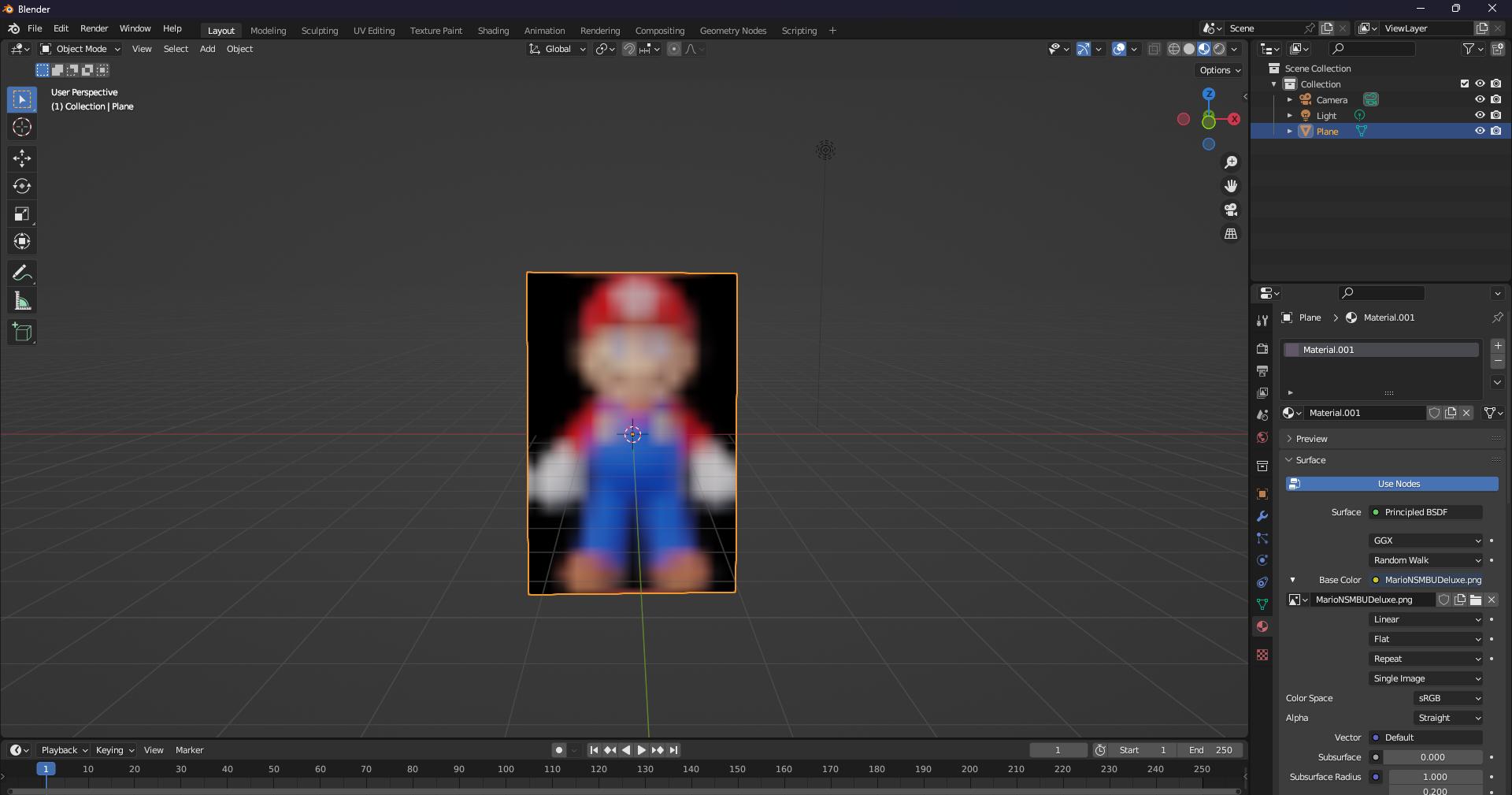Screen dimensions: 1512x795
Task: Open the Scene properties tab
Action: (1262, 415)
